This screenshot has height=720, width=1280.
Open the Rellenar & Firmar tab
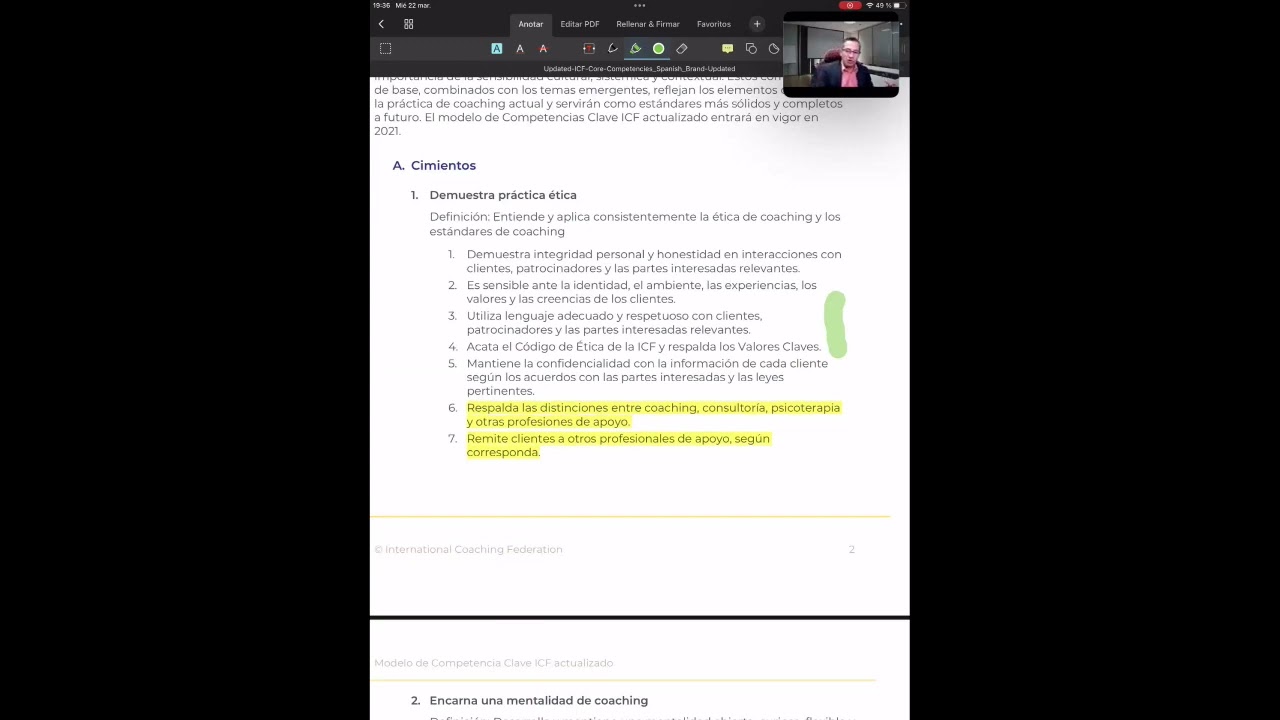[648, 24]
